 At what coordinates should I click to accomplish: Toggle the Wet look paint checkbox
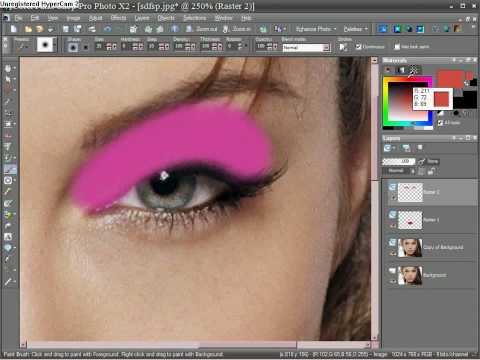coord(397,47)
